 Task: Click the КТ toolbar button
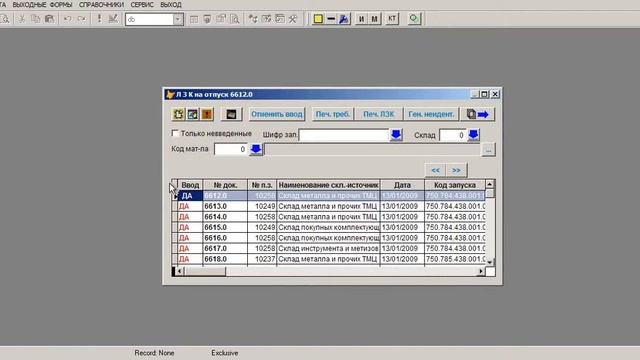point(392,19)
